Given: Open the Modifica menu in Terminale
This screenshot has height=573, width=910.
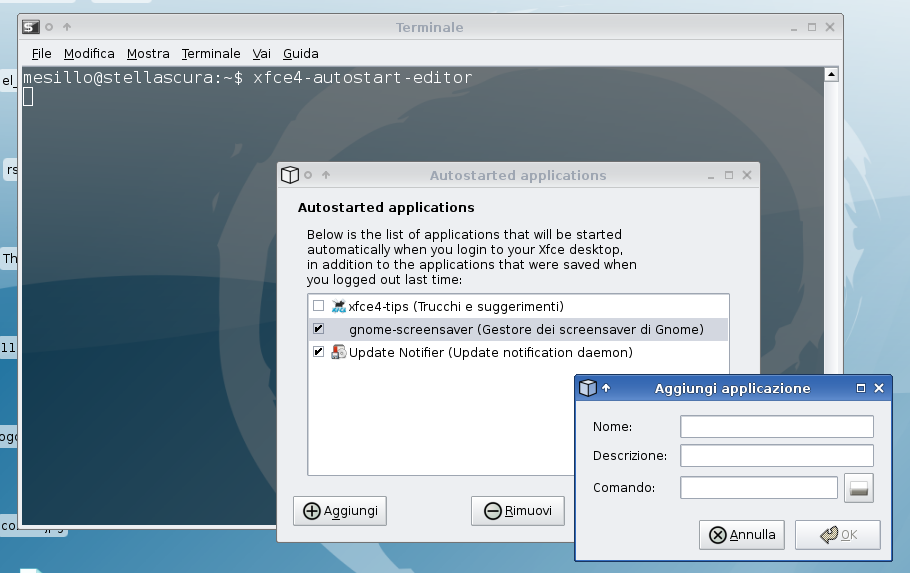Looking at the screenshot, I should pos(89,53).
